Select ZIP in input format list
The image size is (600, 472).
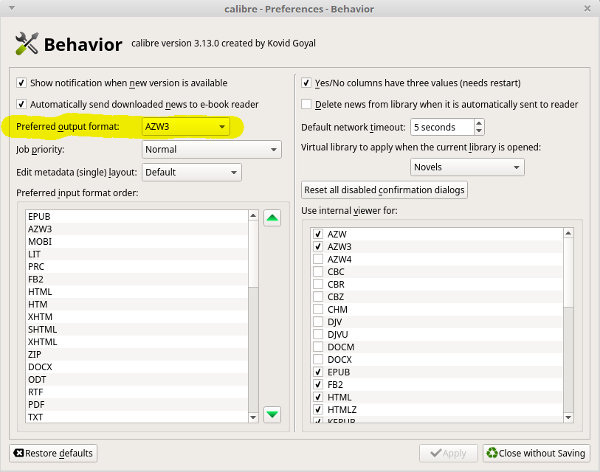coord(137,354)
